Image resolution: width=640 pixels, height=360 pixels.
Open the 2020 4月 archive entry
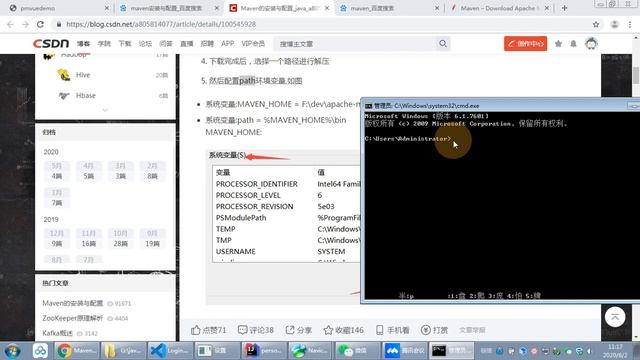click(89, 171)
